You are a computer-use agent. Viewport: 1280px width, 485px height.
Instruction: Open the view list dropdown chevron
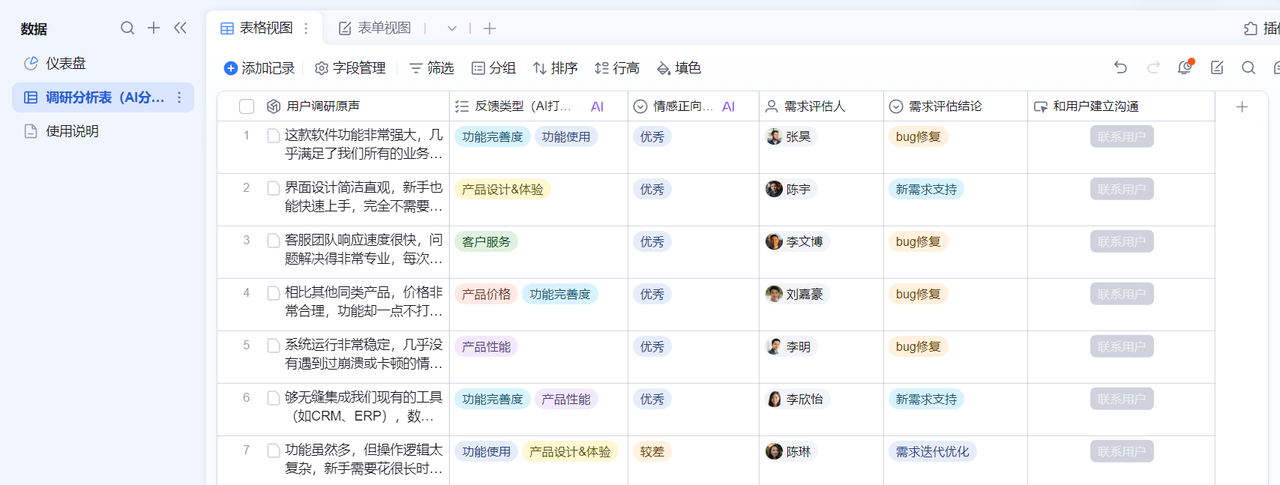click(452, 29)
